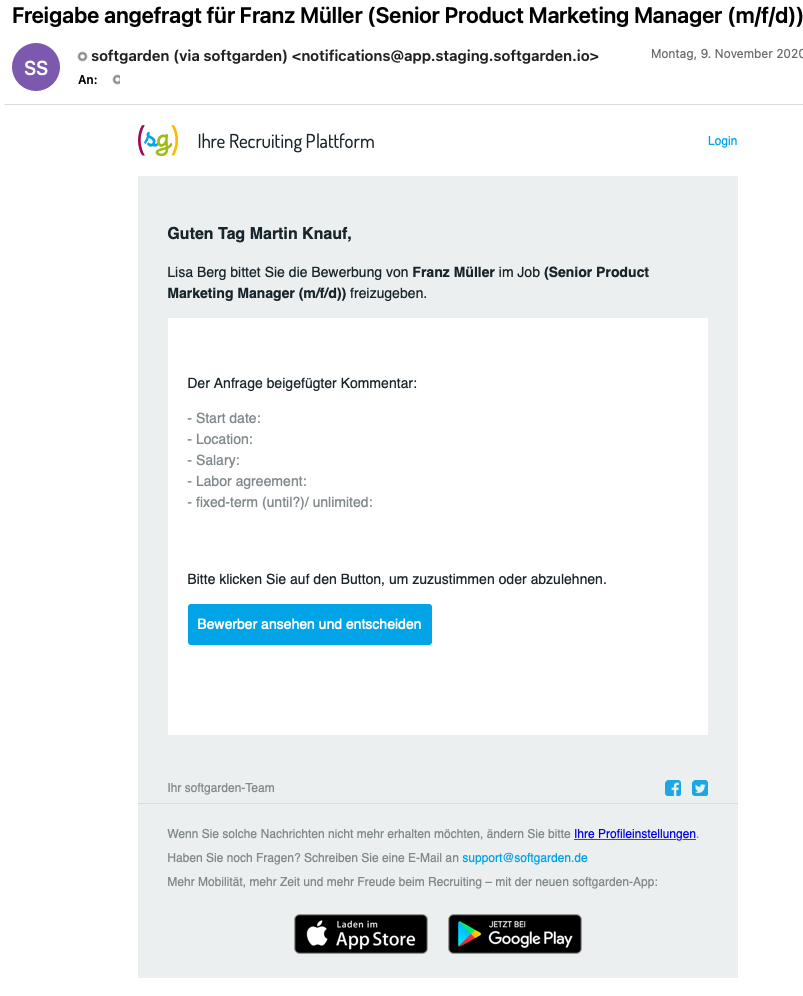Click the recipient indicator next to An:
Screen dimensions: 803x996
116,79
